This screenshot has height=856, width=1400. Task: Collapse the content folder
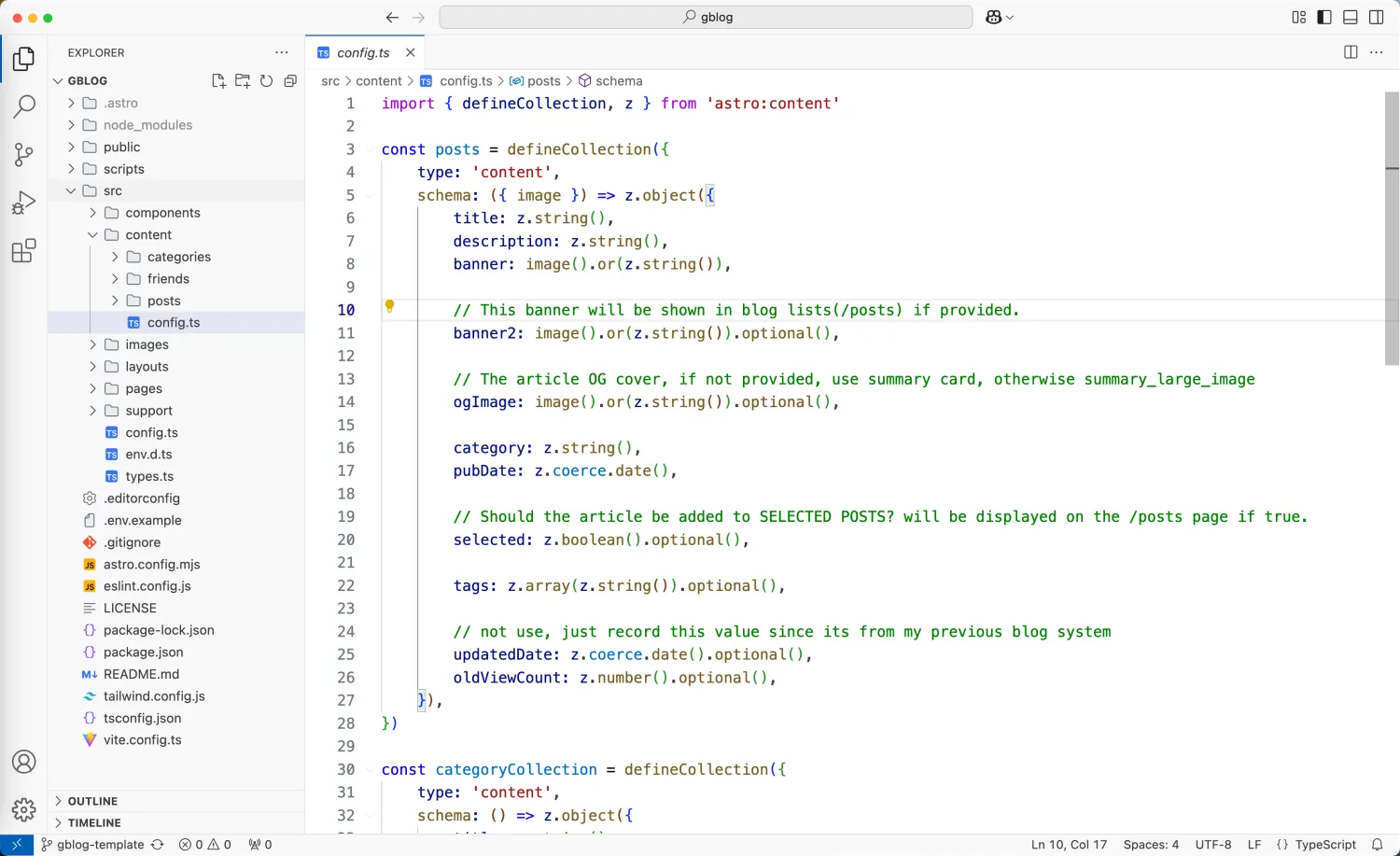[x=148, y=235]
